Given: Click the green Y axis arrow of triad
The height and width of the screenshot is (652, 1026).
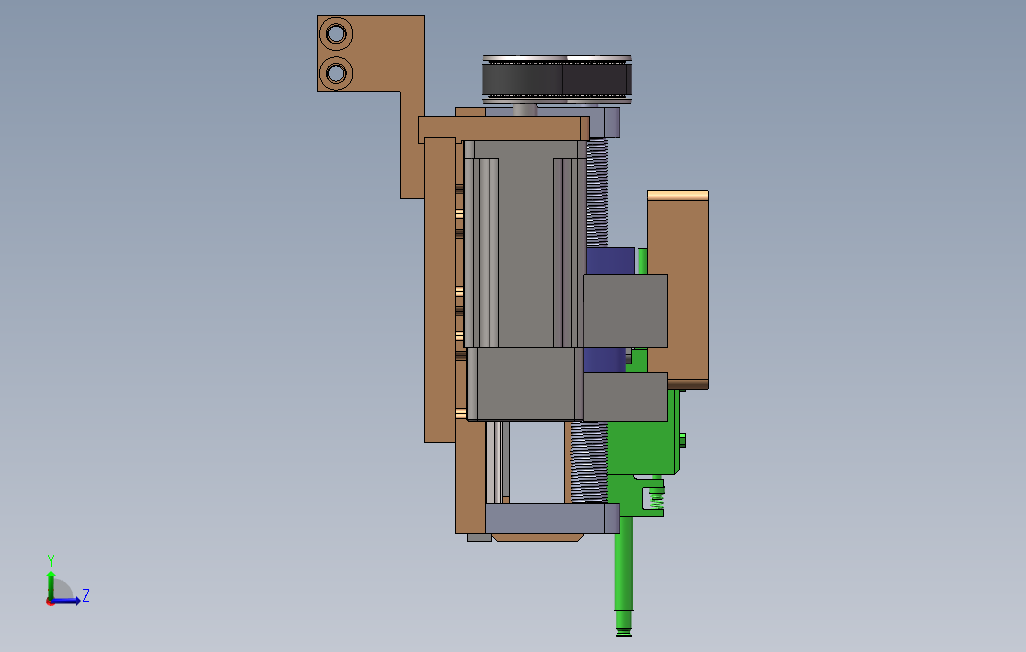Looking at the screenshot, I should pos(51,583).
